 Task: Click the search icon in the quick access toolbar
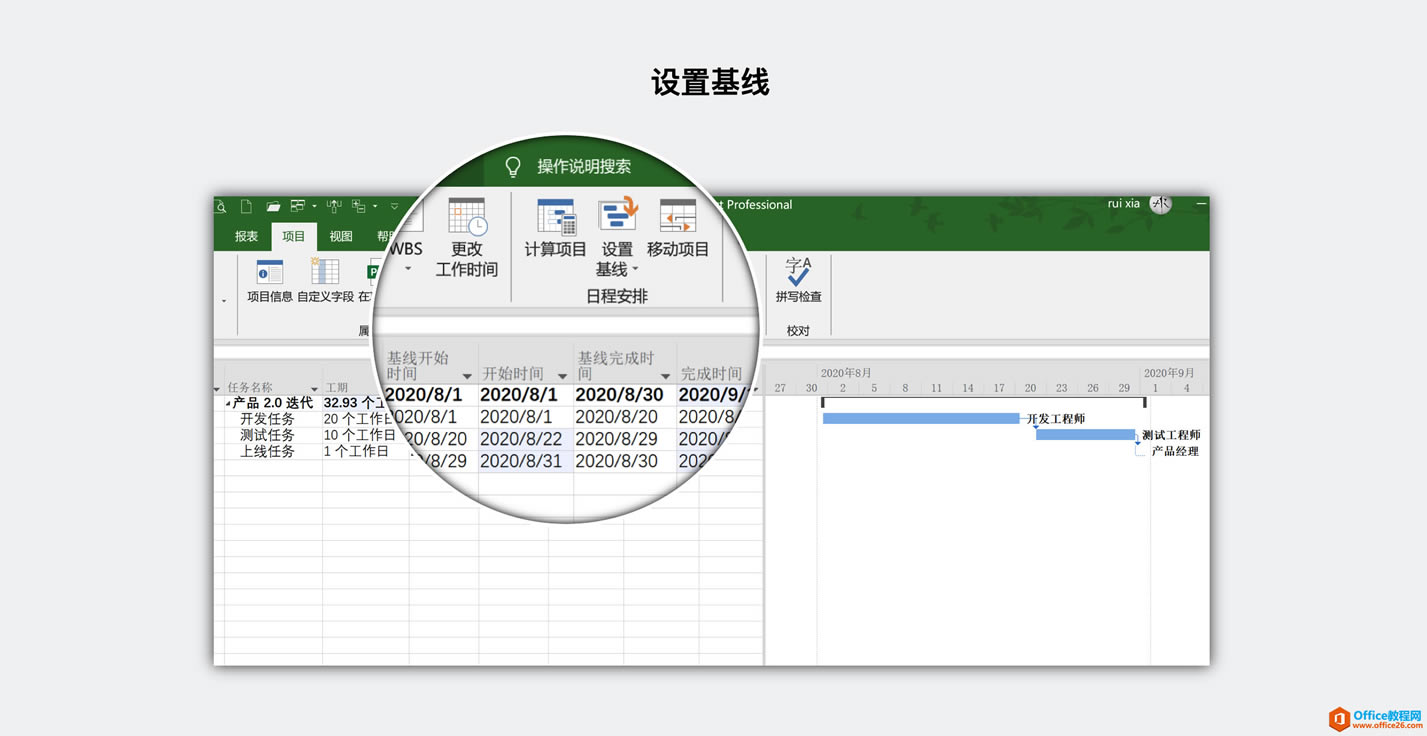(x=221, y=206)
